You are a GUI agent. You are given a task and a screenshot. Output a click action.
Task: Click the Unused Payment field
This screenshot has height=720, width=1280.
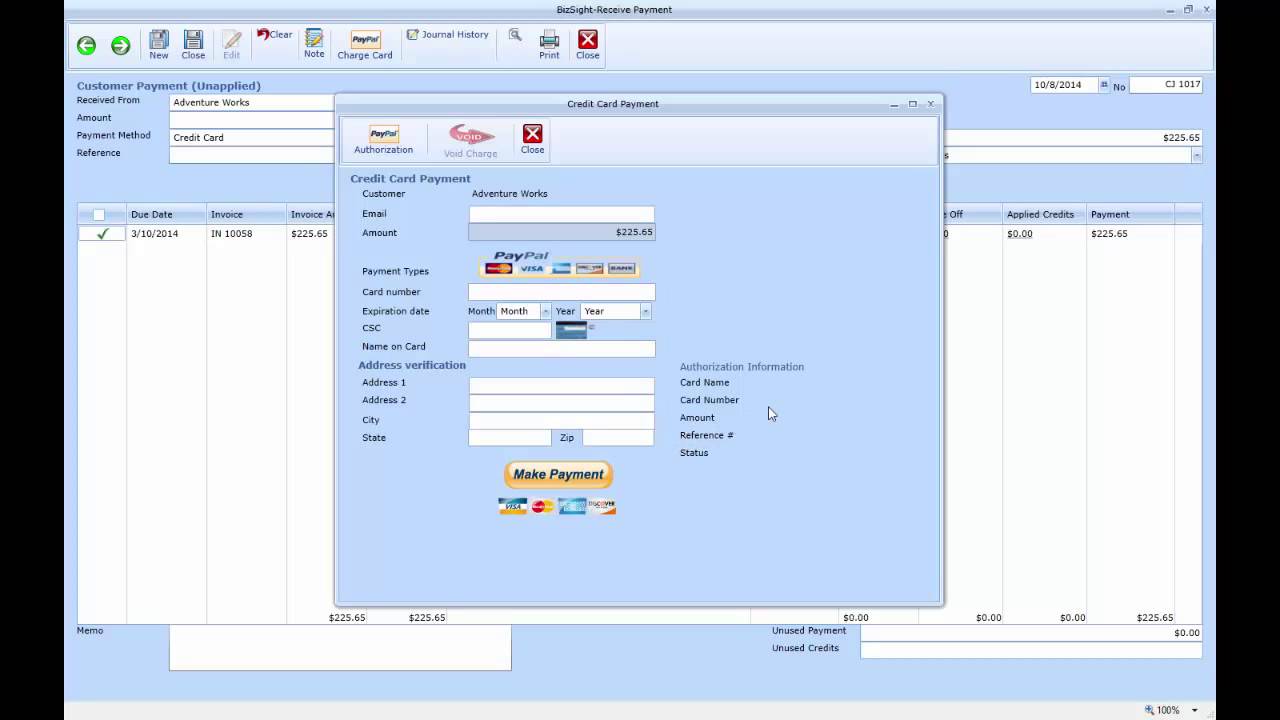coord(1031,633)
